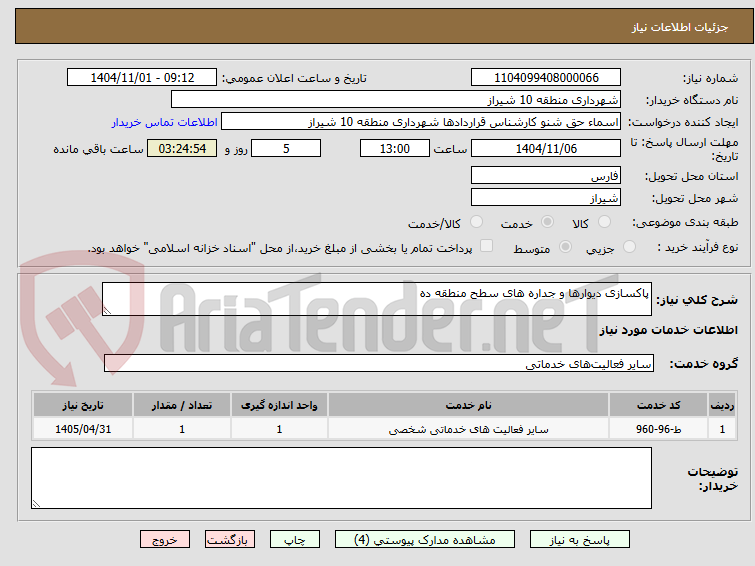Click the شماره نیاز field 1104099408000066
This screenshot has width=755, height=566.
[x=546, y=78]
